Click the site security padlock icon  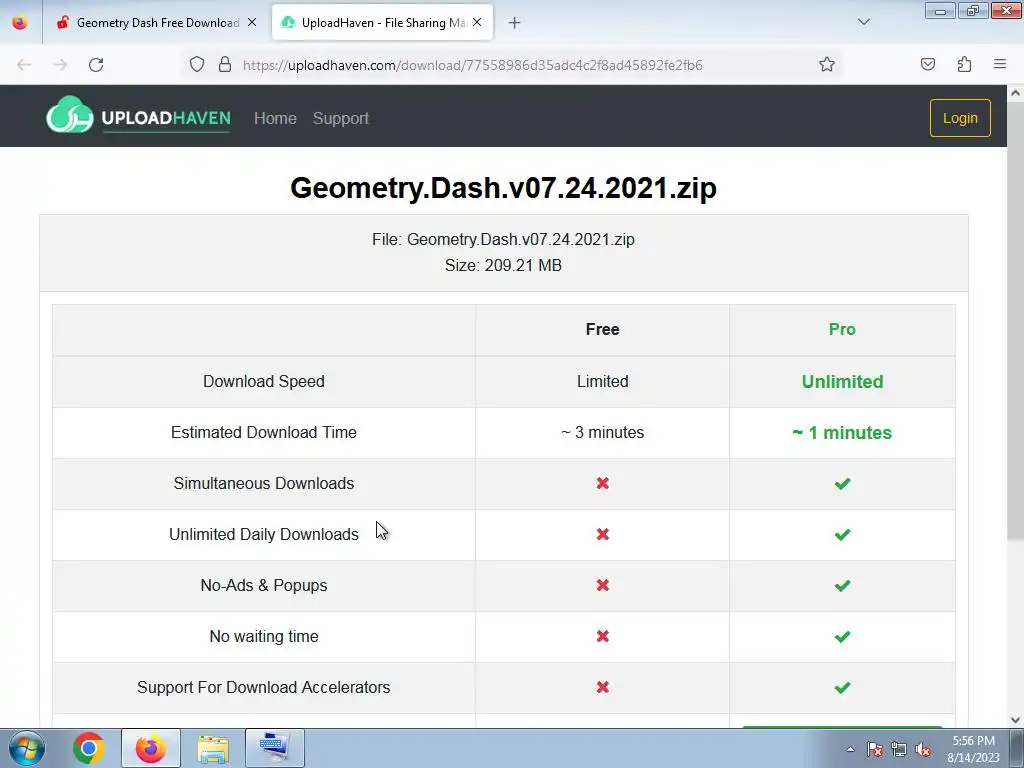[x=225, y=64]
